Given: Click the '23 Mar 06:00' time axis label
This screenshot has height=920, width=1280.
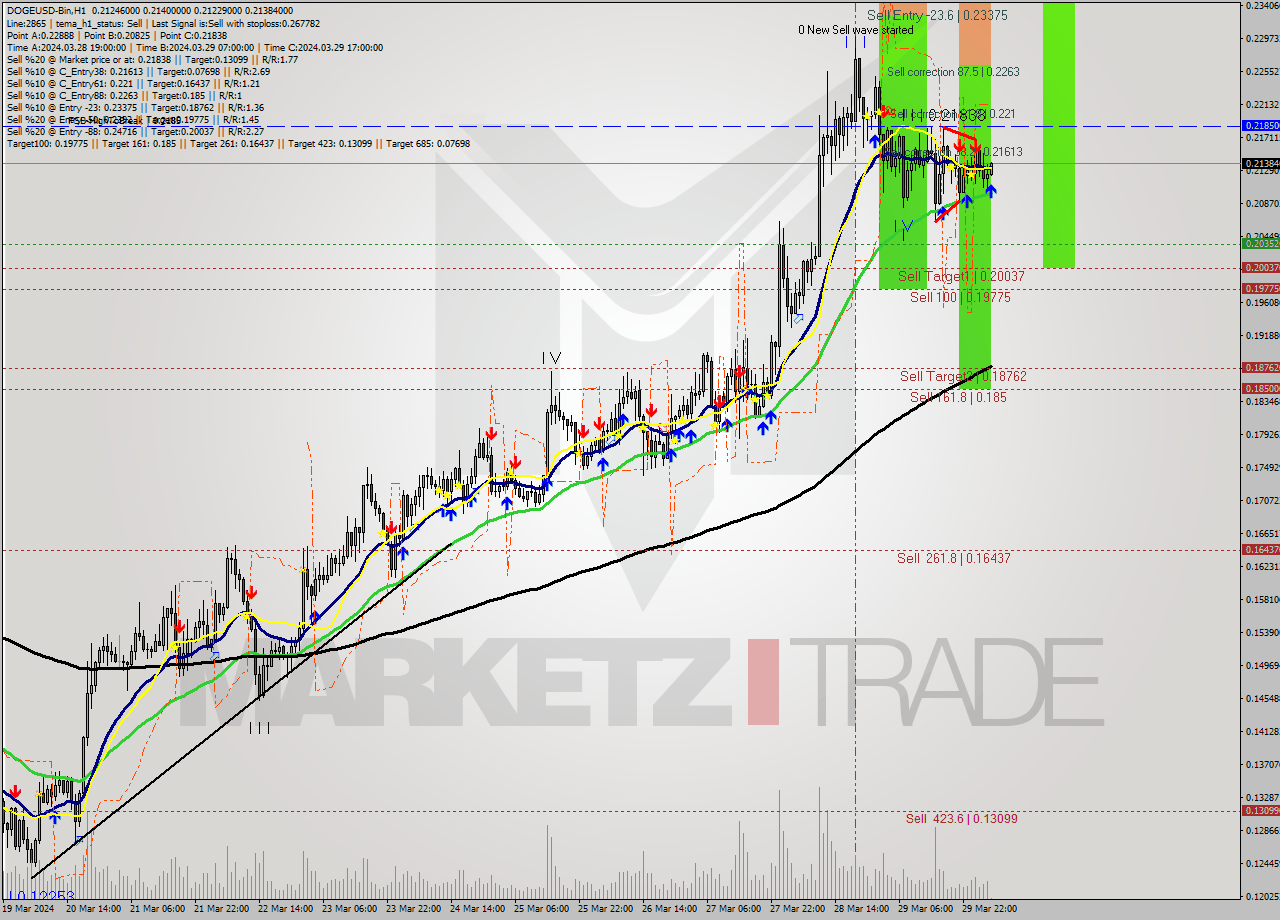Looking at the screenshot, I should [351, 909].
